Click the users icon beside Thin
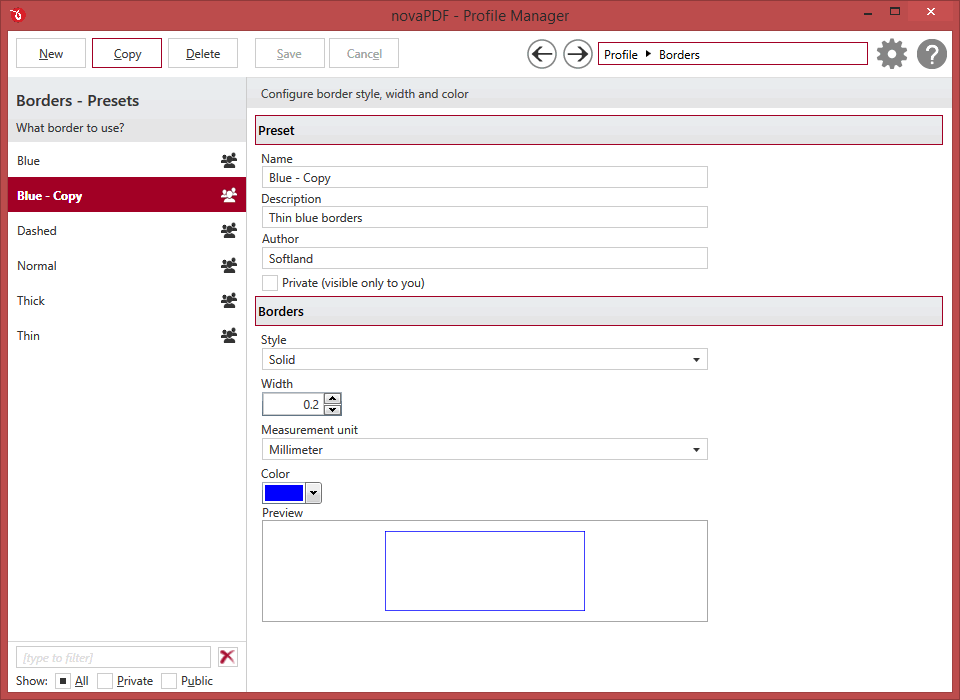Viewport: 960px width, 700px height. coord(229,335)
